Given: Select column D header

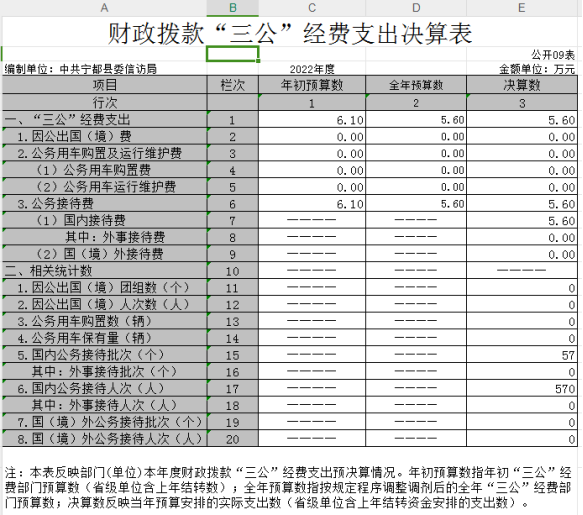Looking at the screenshot, I should point(416,8).
